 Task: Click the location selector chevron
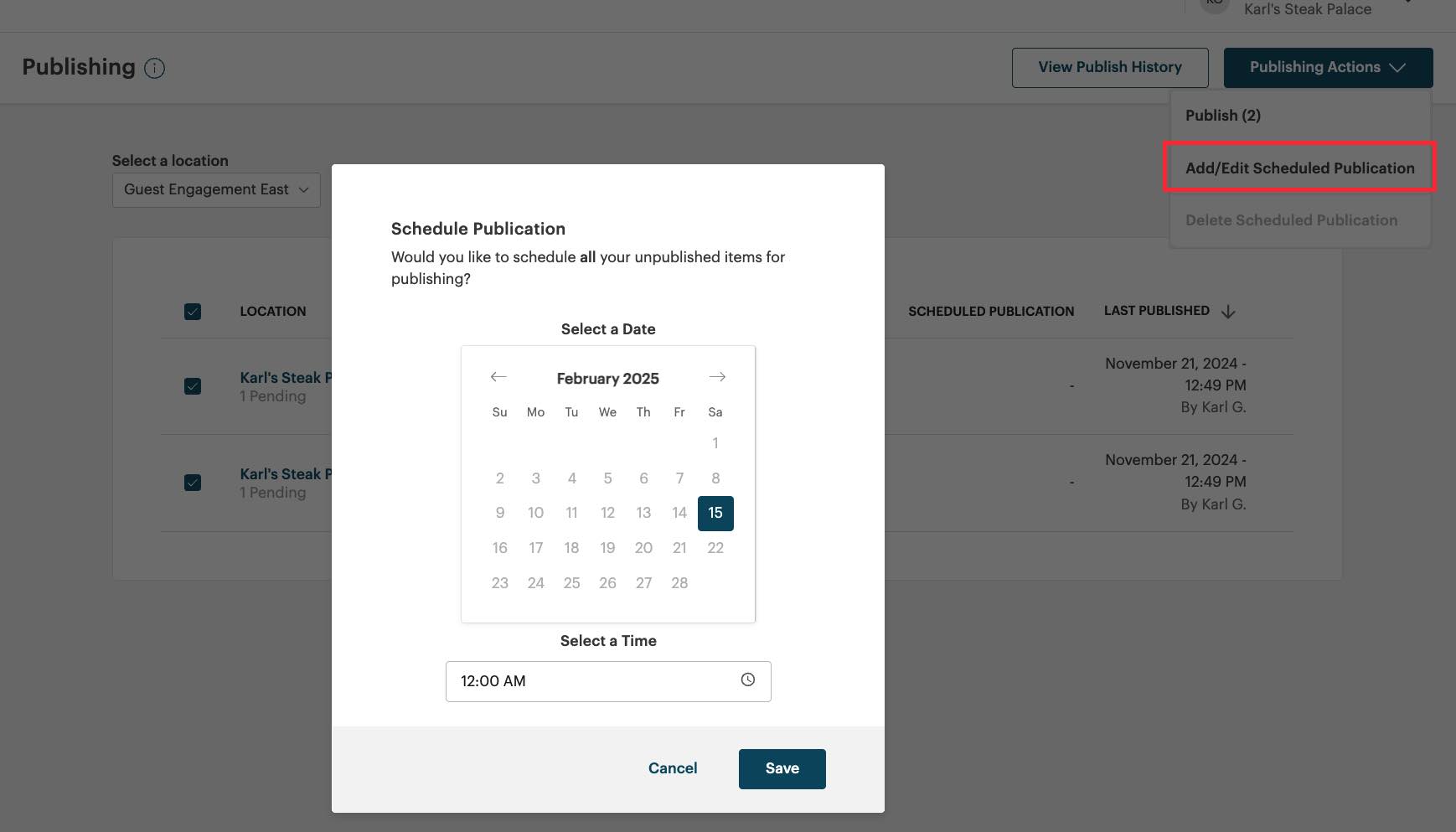coord(303,189)
